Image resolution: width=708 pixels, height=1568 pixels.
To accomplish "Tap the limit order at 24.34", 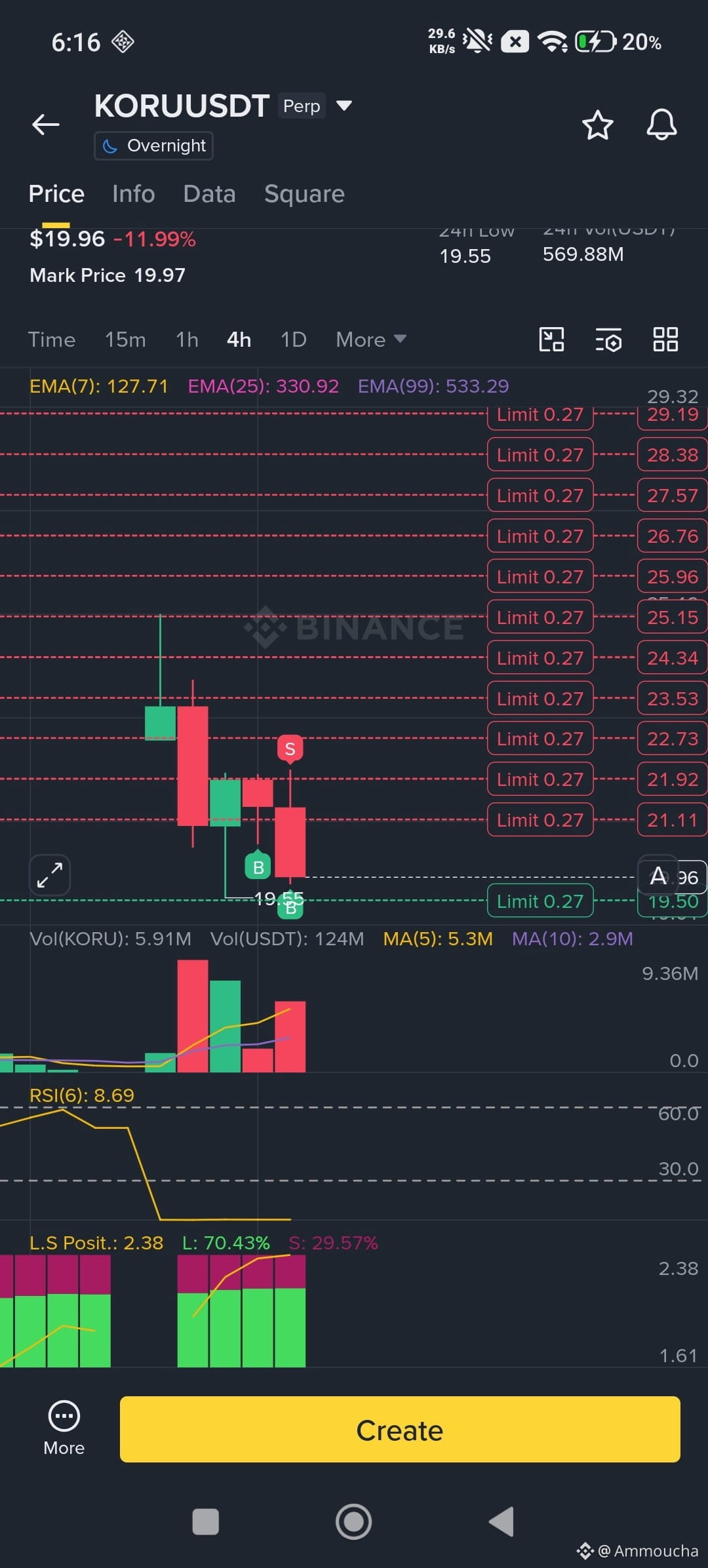I will tap(540, 658).
